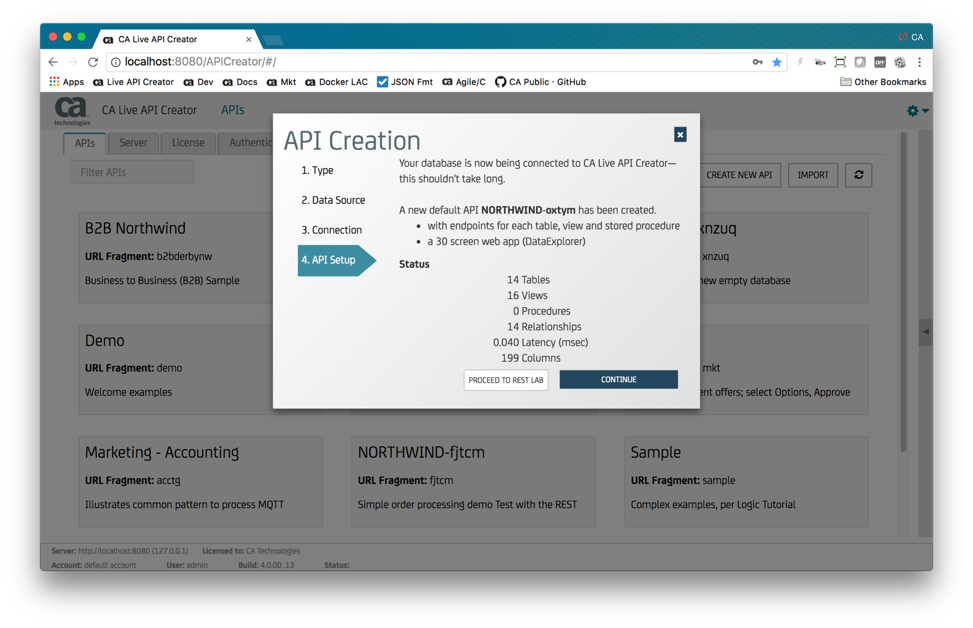Open the xnzuq new empty database card
973x628 pixels.
[x=784, y=257]
